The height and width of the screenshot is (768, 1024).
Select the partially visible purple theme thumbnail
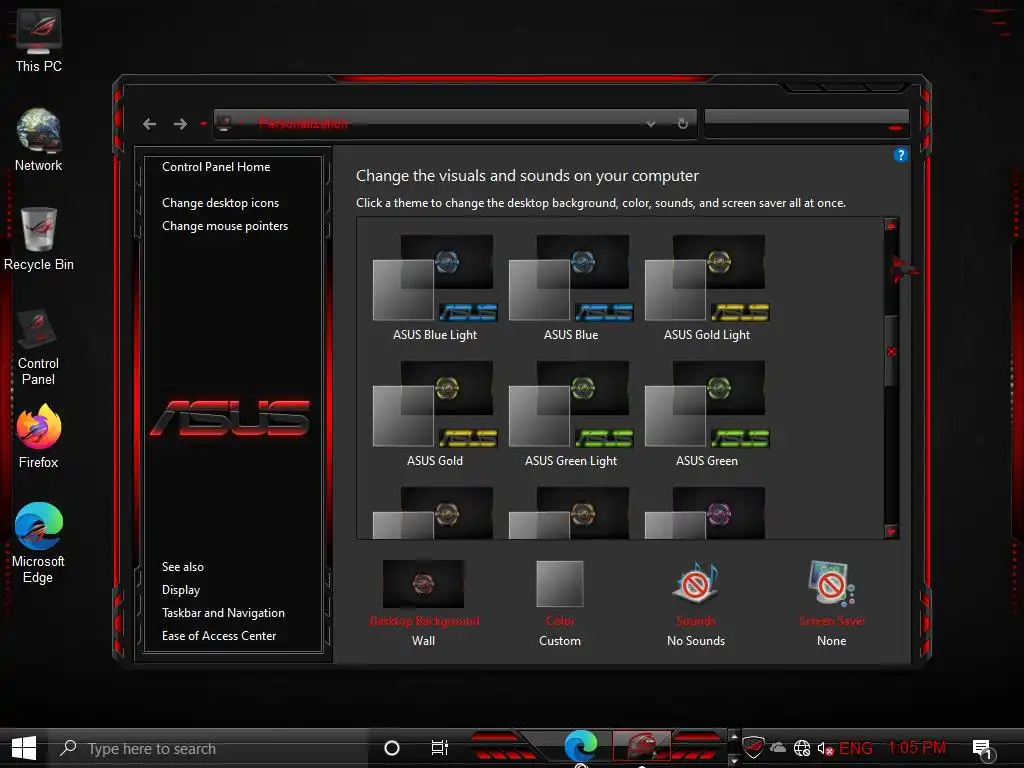[x=707, y=513]
